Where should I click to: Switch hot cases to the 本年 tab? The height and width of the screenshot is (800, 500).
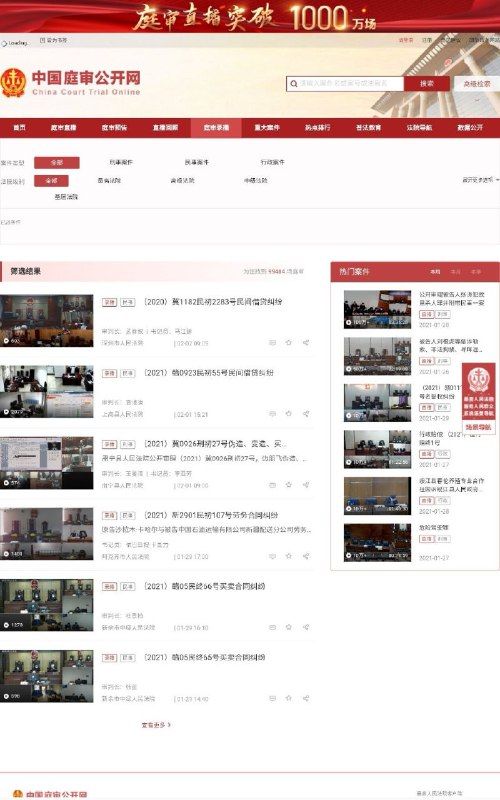coord(476,272)
